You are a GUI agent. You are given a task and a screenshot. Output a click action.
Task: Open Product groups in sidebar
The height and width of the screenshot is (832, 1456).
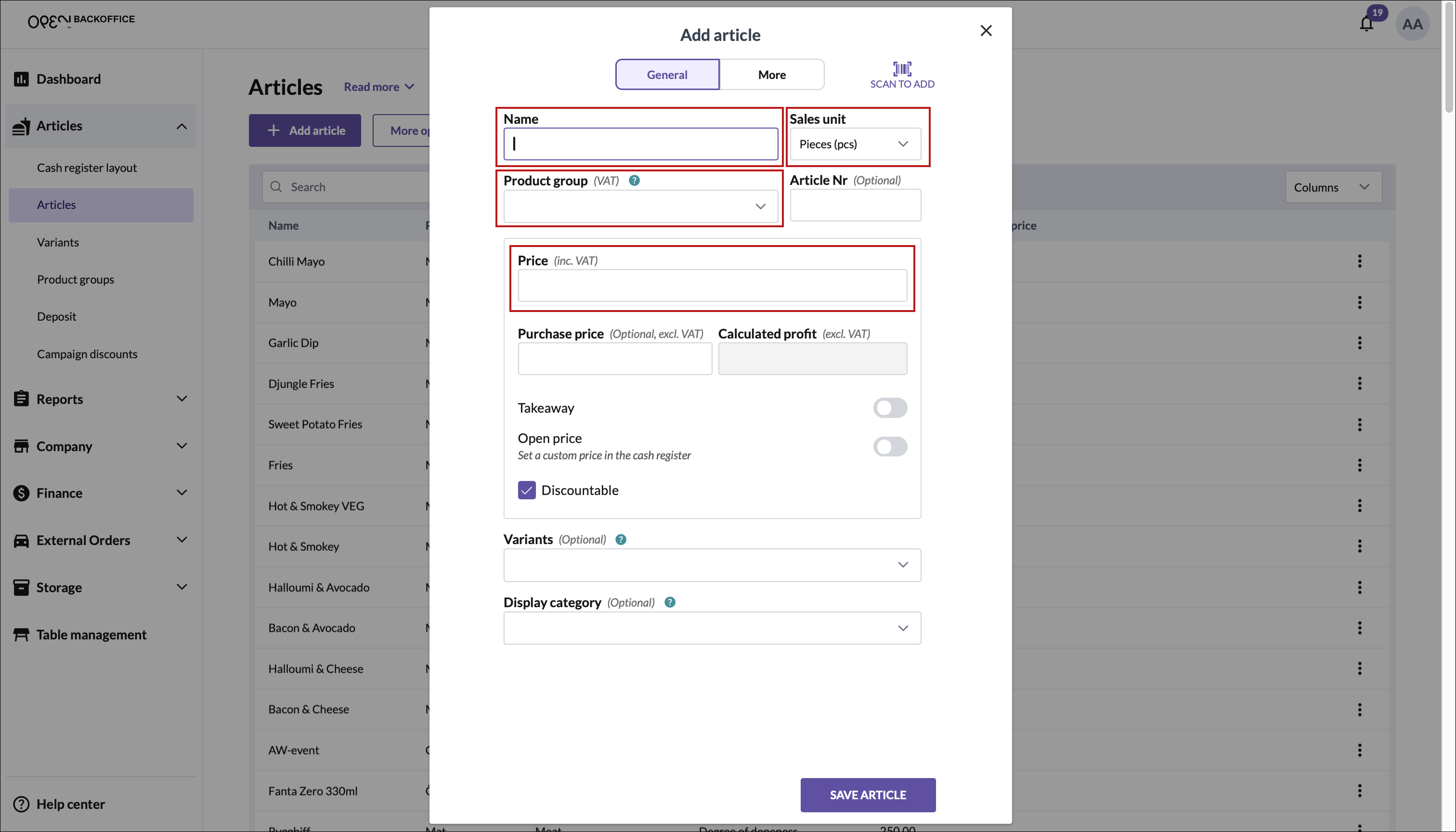pyautogui.click(x=76, y=279)
